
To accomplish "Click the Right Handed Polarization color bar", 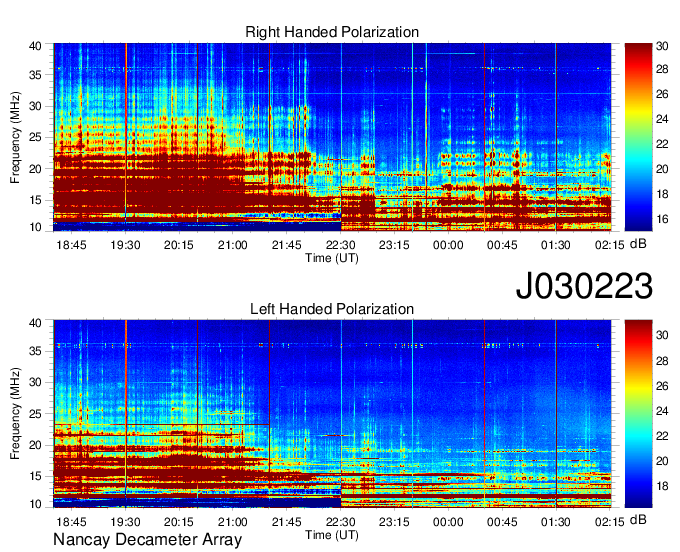I will (x=638, y=137).
